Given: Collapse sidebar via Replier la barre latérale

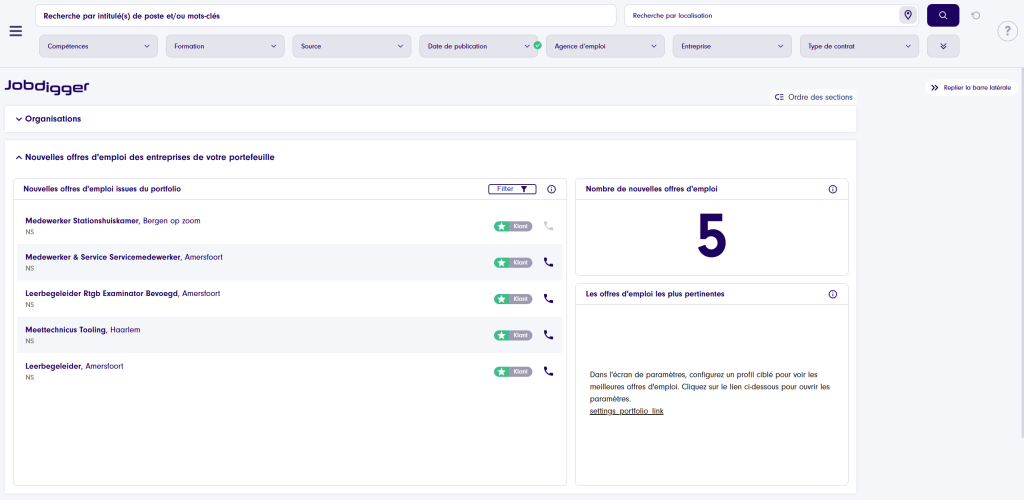Looking at the screenshot, I should click(970, 88).
